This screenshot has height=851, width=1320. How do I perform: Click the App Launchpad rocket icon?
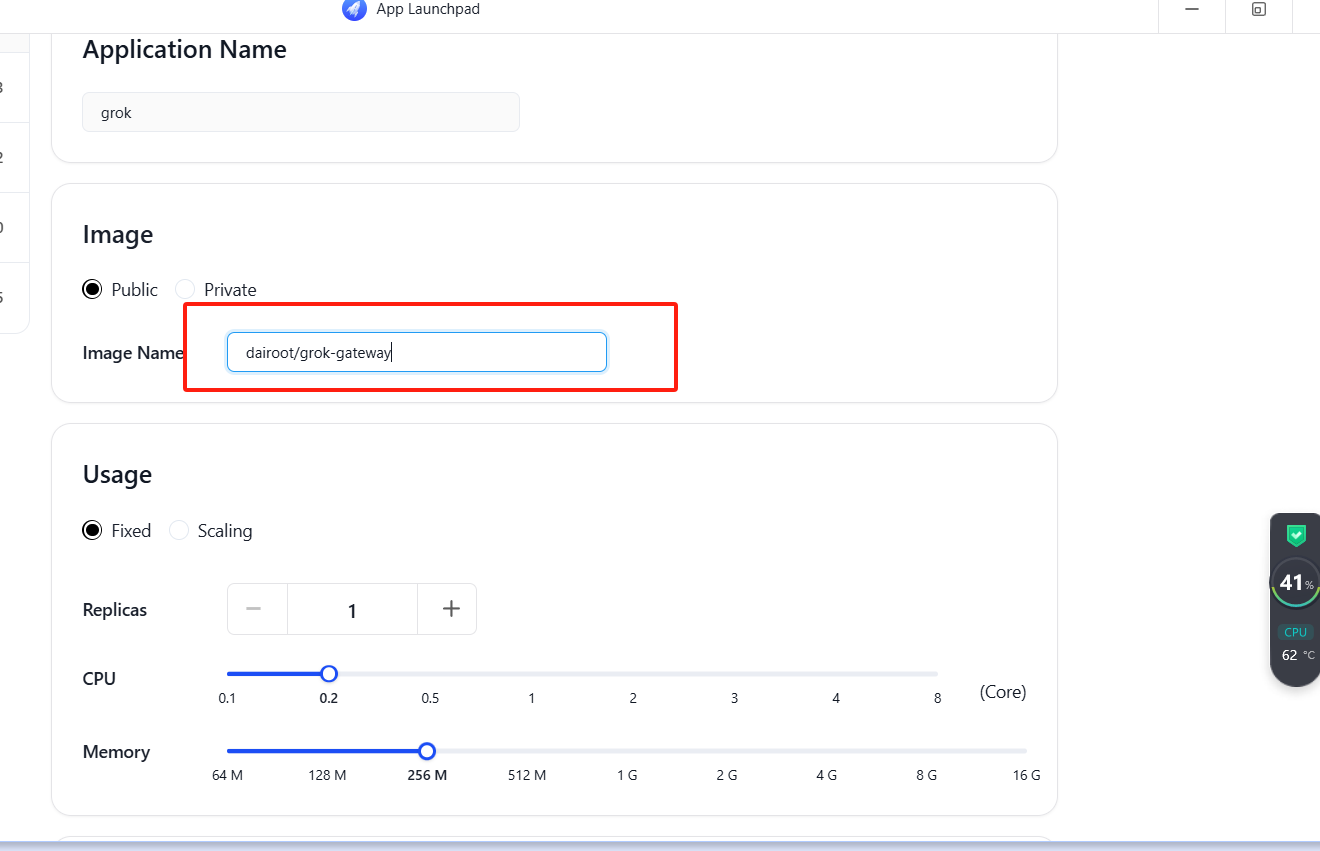354,10
